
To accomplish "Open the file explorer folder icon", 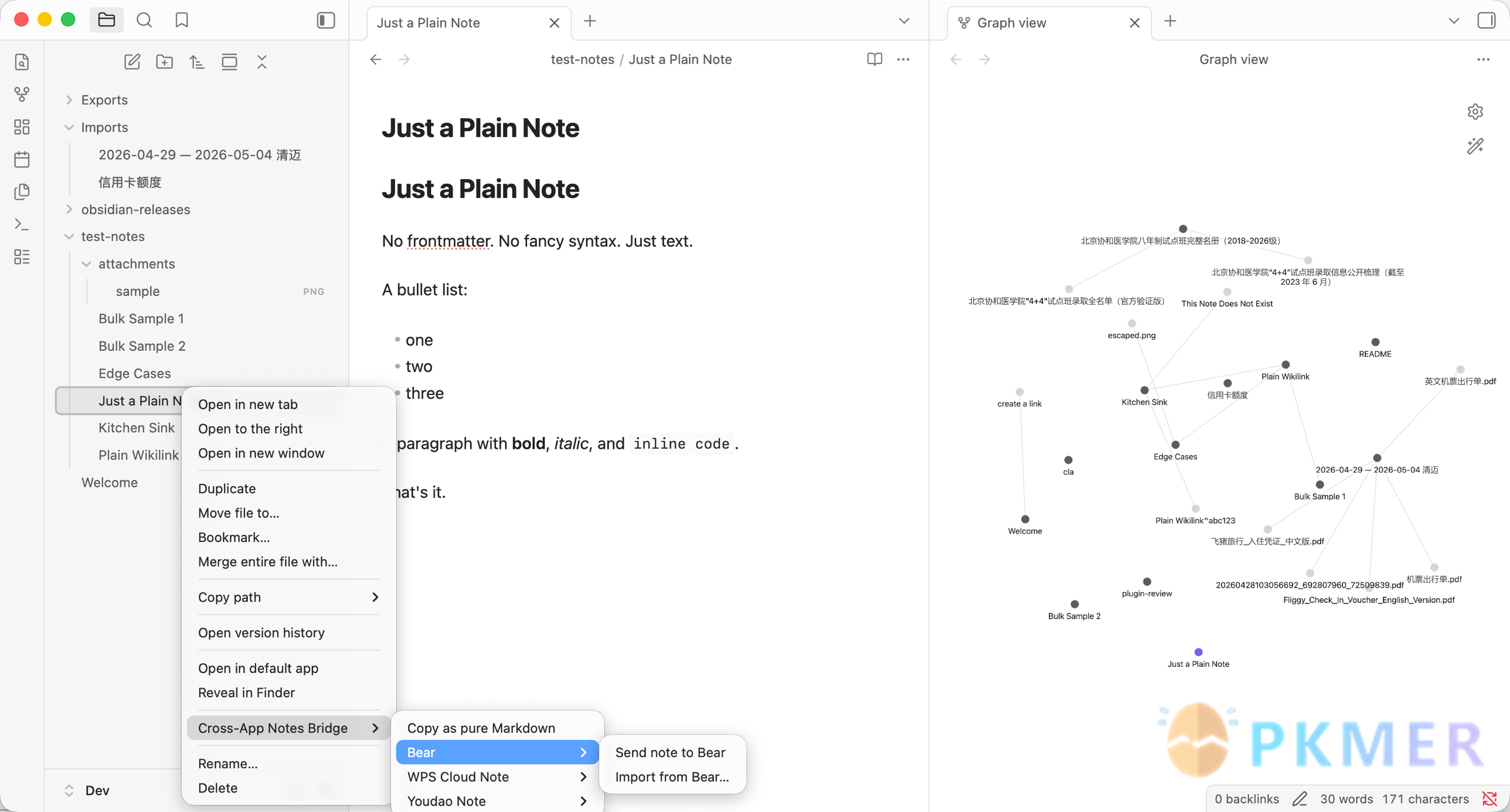I will coord(106,21).
